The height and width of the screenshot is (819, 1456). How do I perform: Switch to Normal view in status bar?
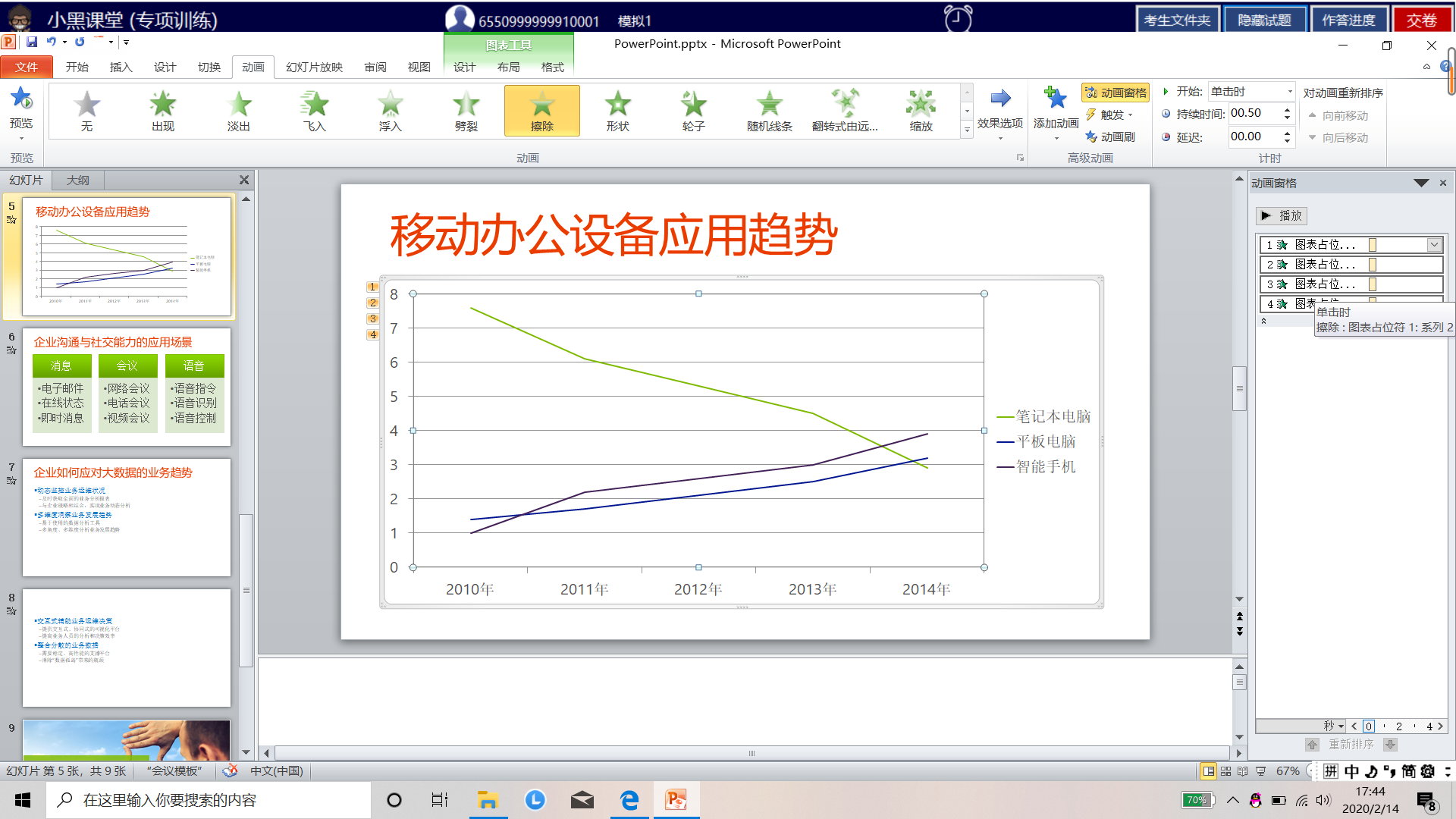(x=1209, y=771)
